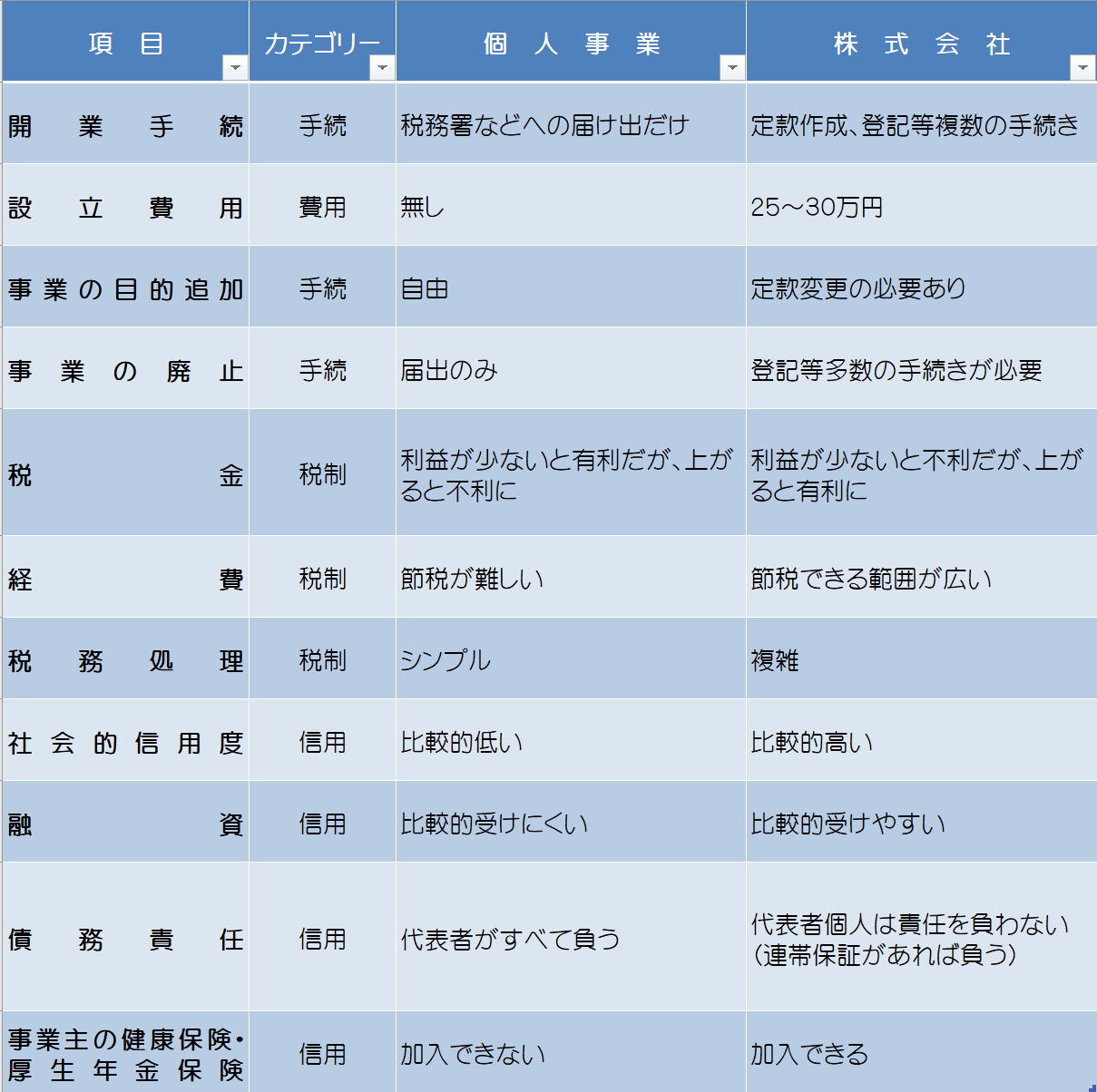Image resolution: width=1097 pixels, height=1092 pixels.
Task: Click the 株式会社 column filter button
Action: pyautogui.click(x=1082, y=68)
